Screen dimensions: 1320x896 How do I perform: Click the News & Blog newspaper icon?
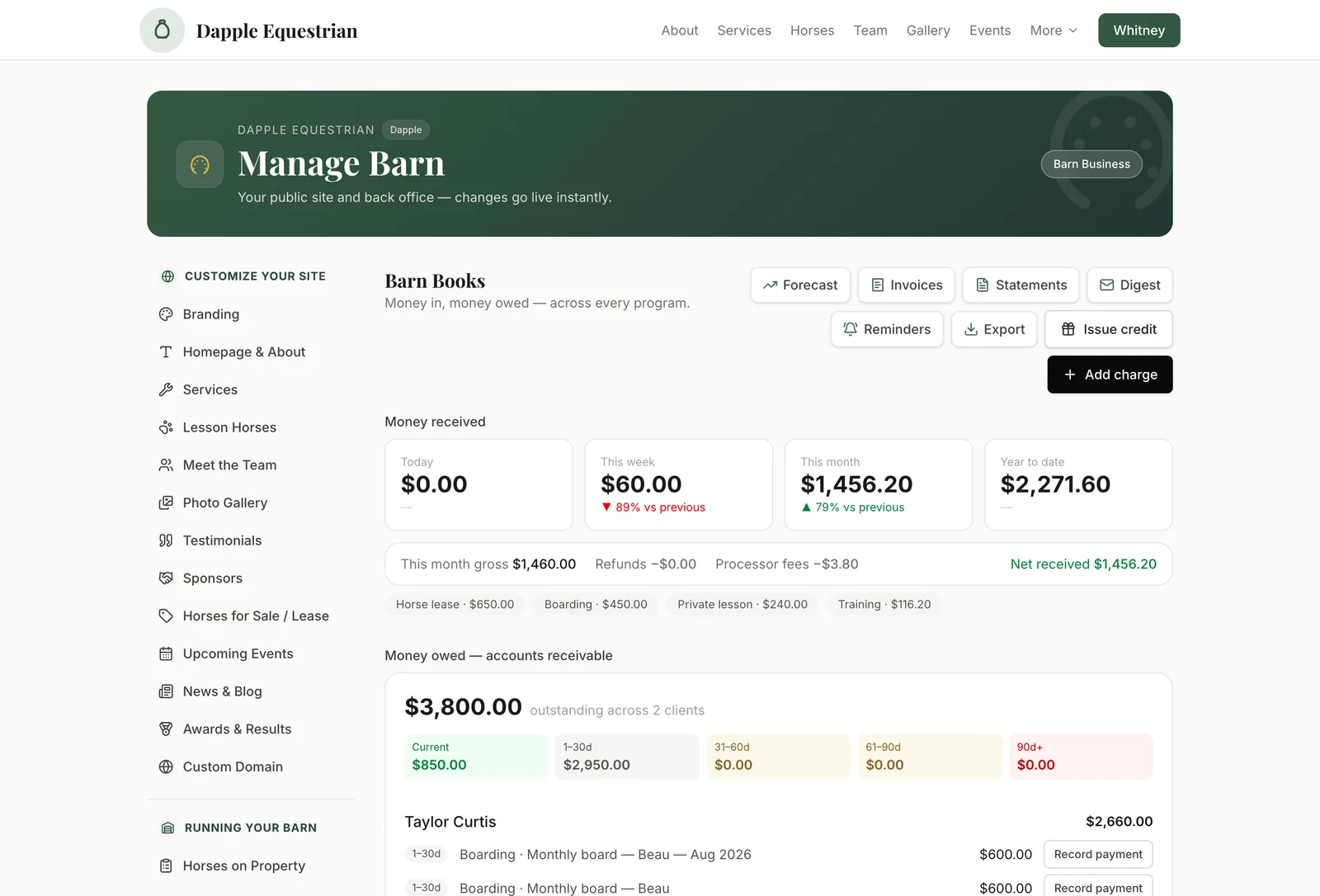pyautogui.click(x=166, y=691)
